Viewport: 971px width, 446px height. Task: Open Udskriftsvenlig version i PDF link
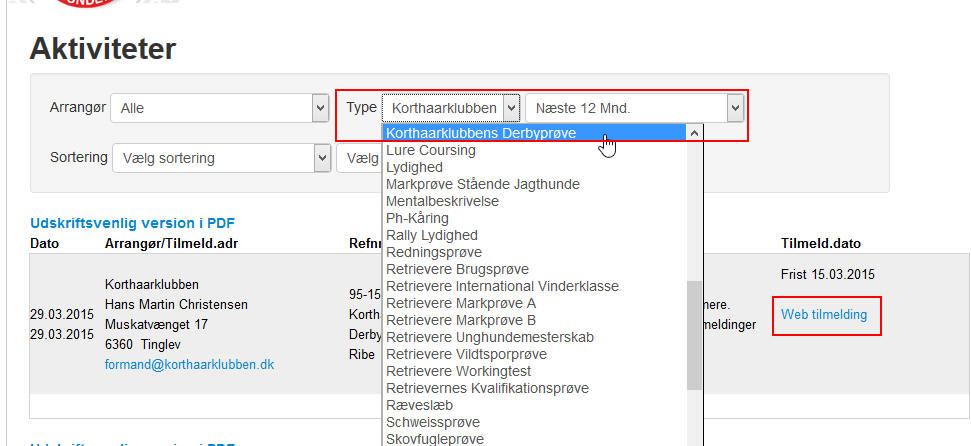pos(133,223)
